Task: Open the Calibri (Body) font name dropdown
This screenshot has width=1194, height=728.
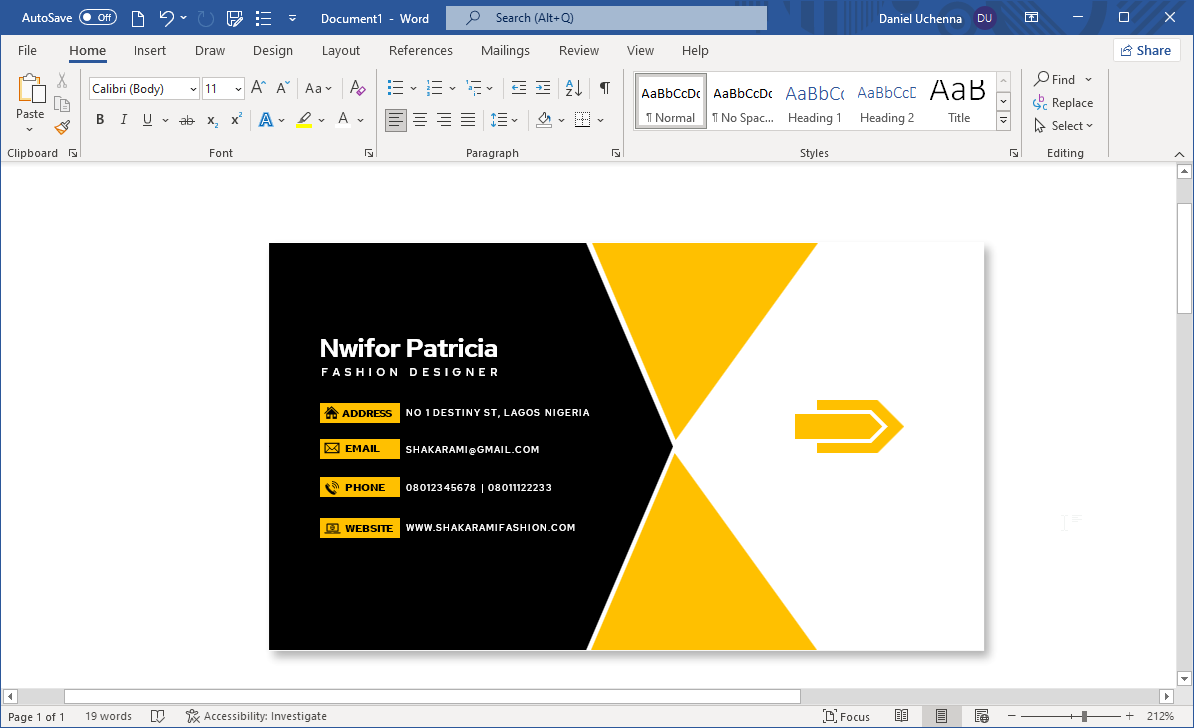Action: click(x=193, y=89)
